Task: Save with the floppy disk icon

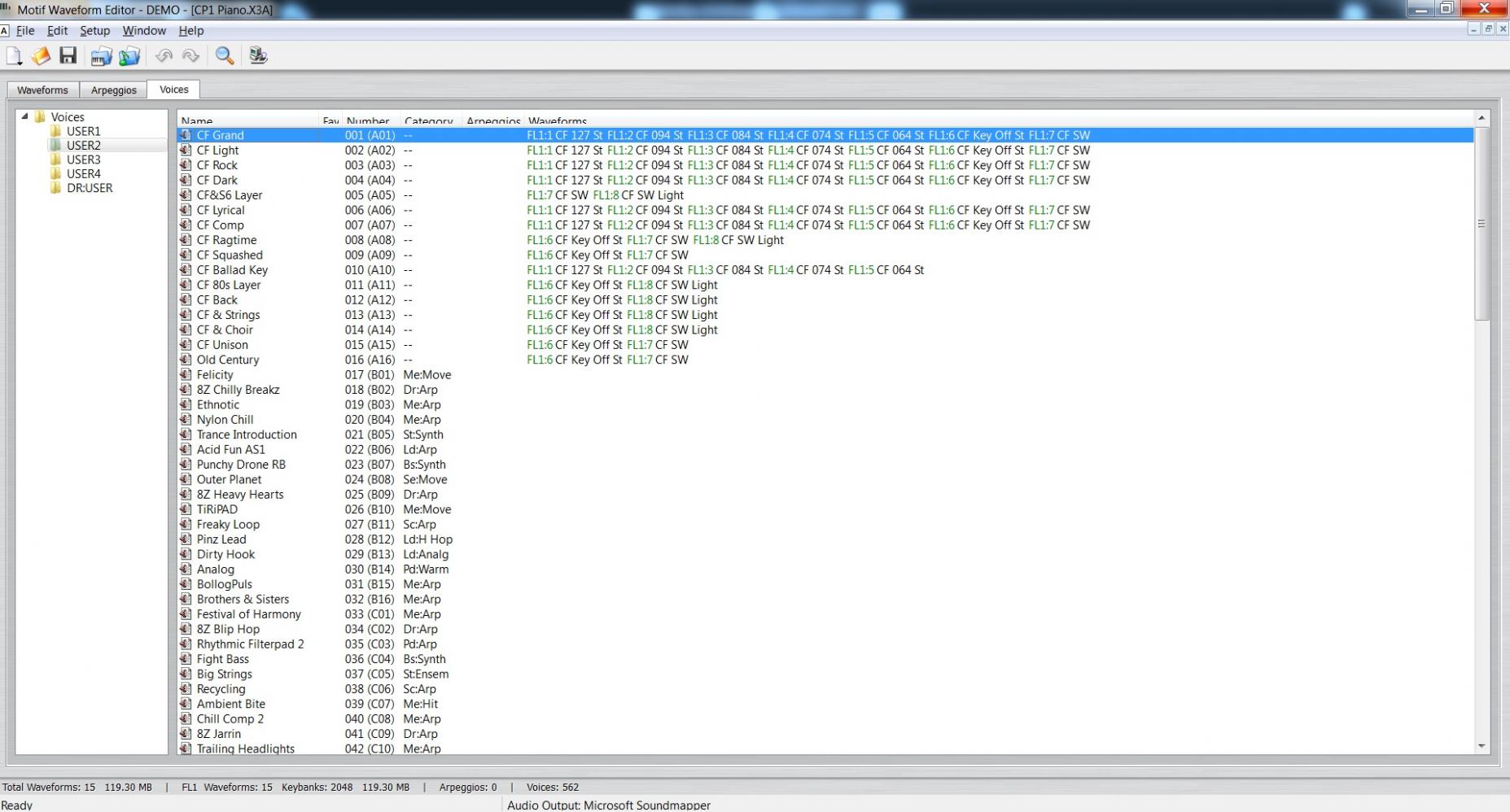Action: [68, 55]
